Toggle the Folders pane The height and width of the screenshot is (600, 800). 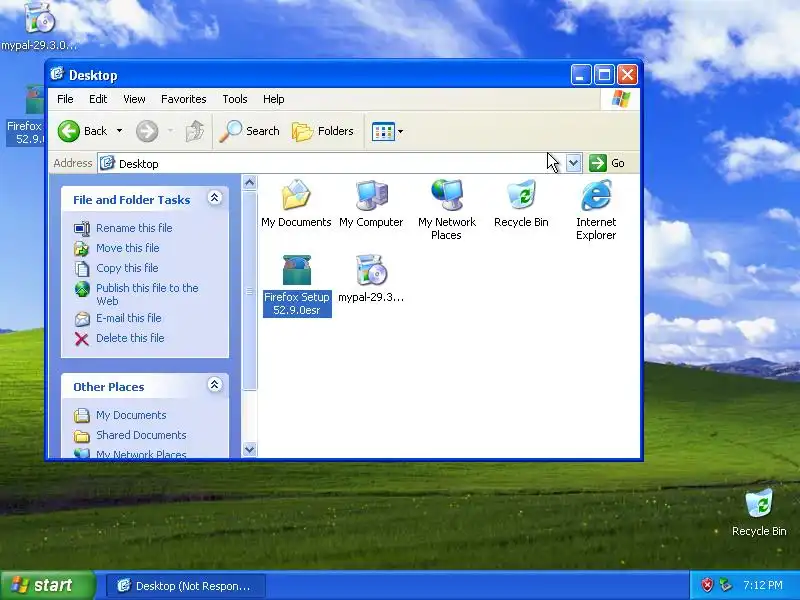tap(323, 131)
